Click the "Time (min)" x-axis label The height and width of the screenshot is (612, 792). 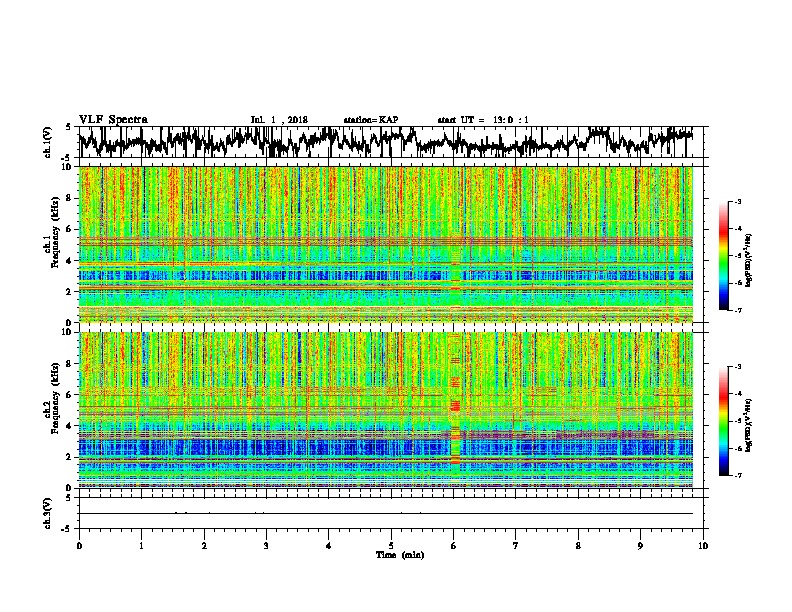pyautogui.click(x=400, y=555)
